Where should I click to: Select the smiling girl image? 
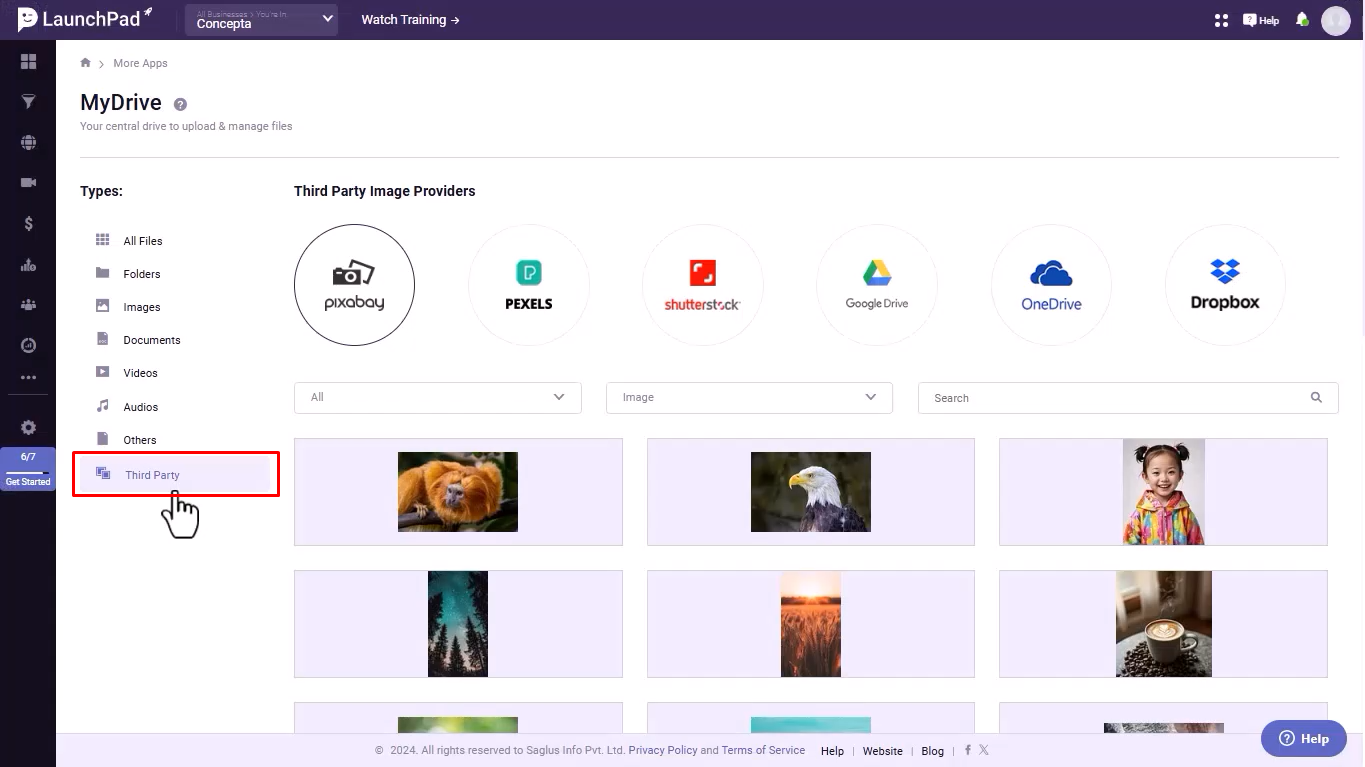tap(1163, 492)
